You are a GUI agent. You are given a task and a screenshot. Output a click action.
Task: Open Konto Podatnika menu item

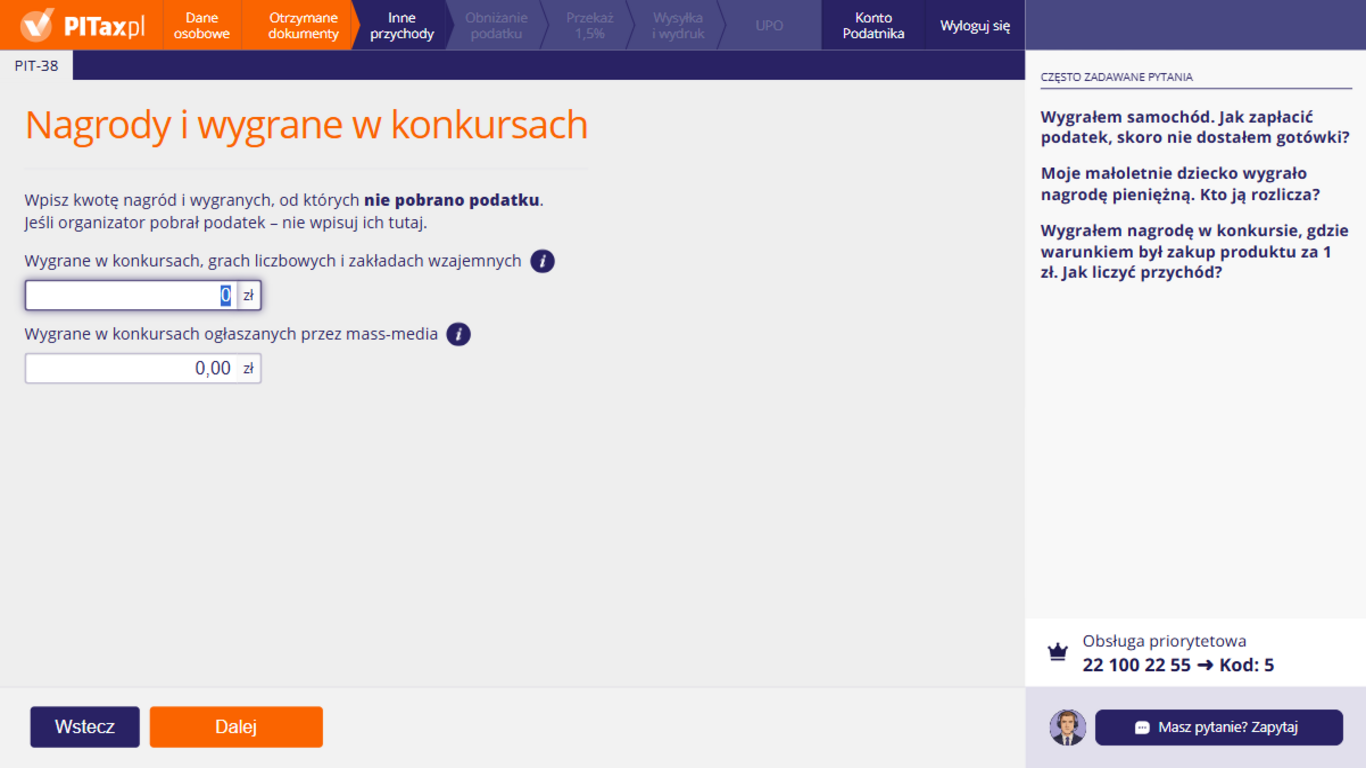[x=873, y=26]
